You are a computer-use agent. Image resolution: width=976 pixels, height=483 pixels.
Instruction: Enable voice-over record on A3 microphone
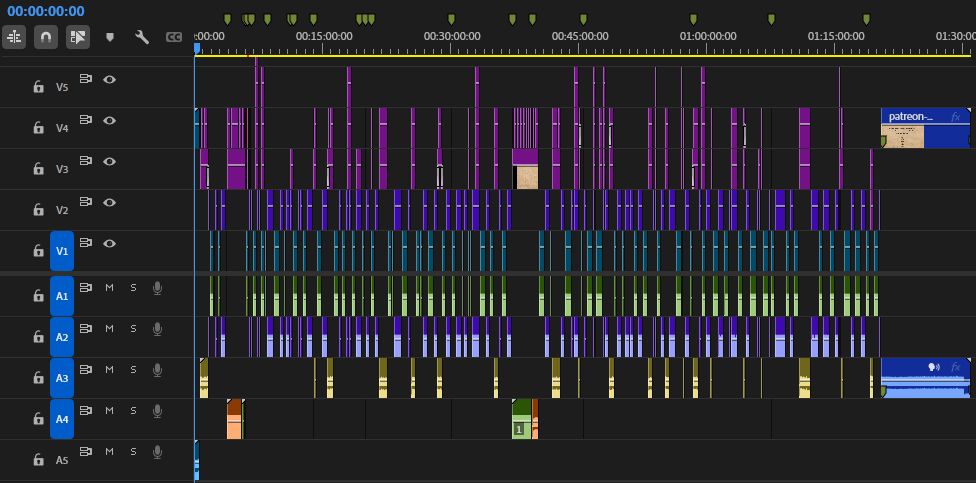pyautogui.click(x=157, y=370)
